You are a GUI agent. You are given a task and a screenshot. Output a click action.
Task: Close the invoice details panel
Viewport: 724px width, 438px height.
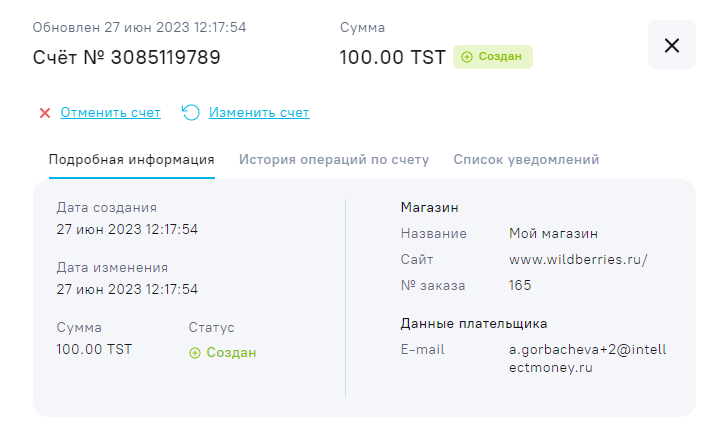pyautogui.click(x=672, y=45)
